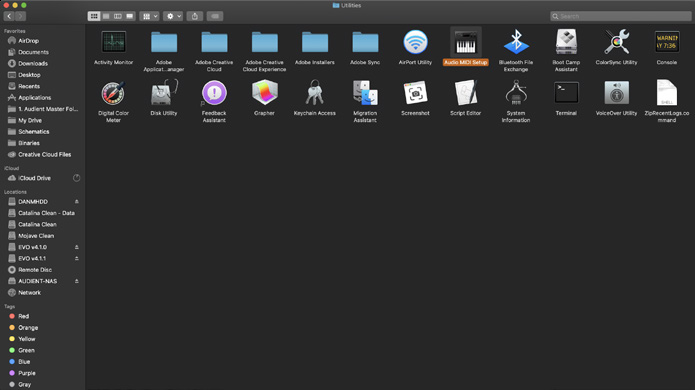The height and width of the screenshot is (390, 695).
Task: Eject the DANMHDD volume
Action: point(77,202)
